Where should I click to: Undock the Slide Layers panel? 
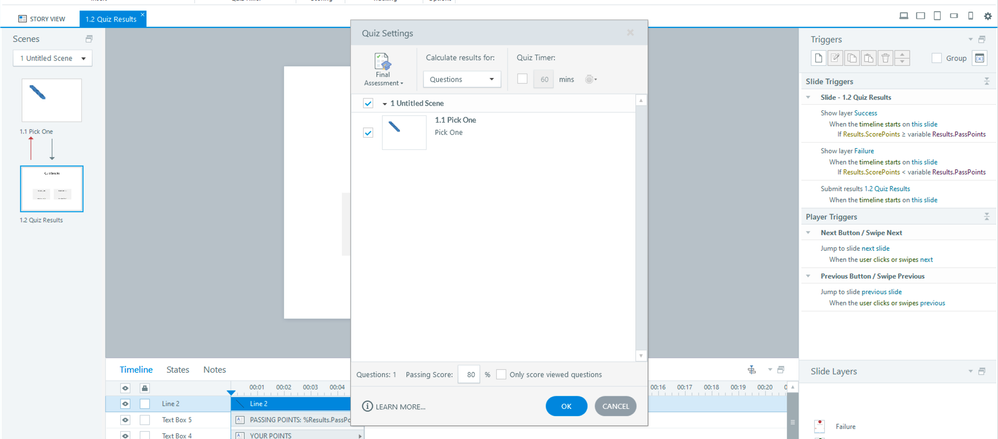tap(981, 371)
